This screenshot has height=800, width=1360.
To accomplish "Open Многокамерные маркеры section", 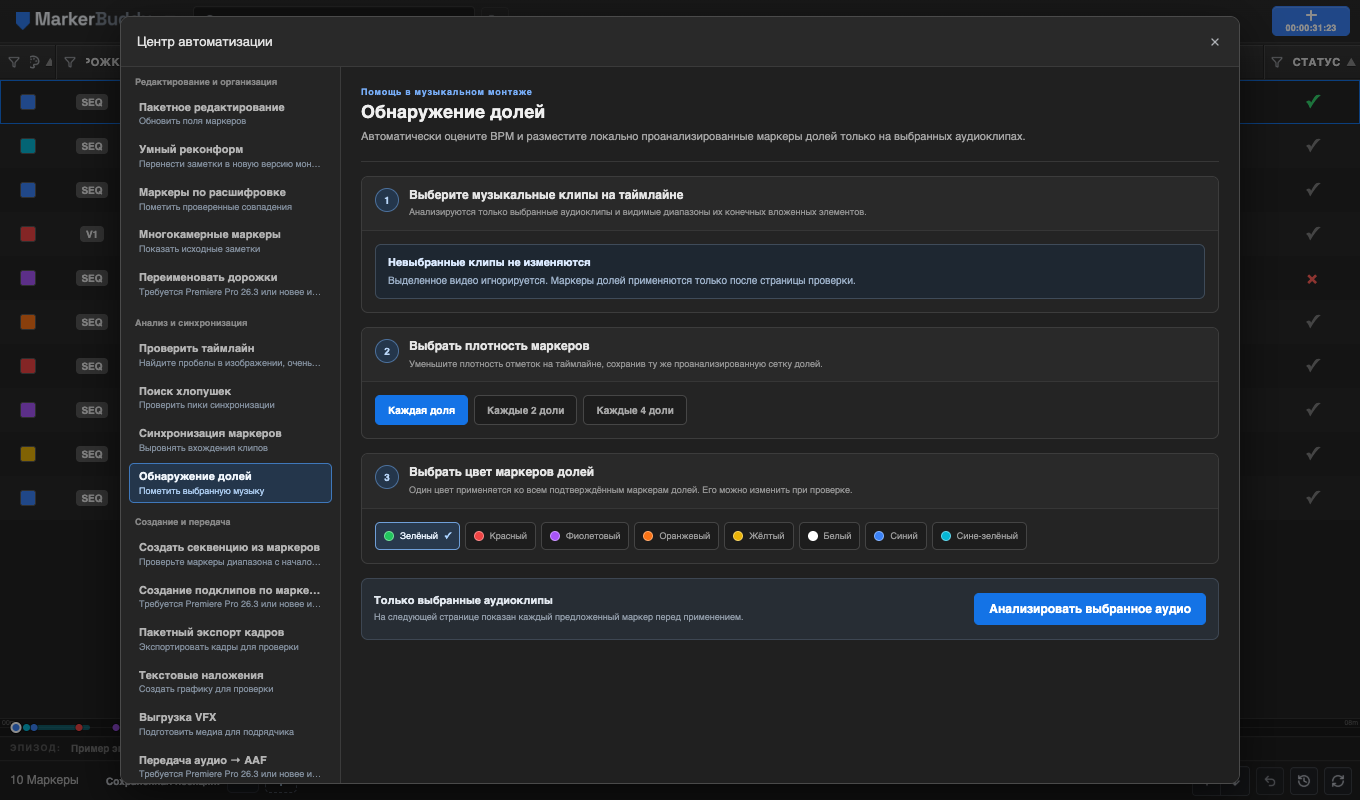I will click(x=230, y=241).
